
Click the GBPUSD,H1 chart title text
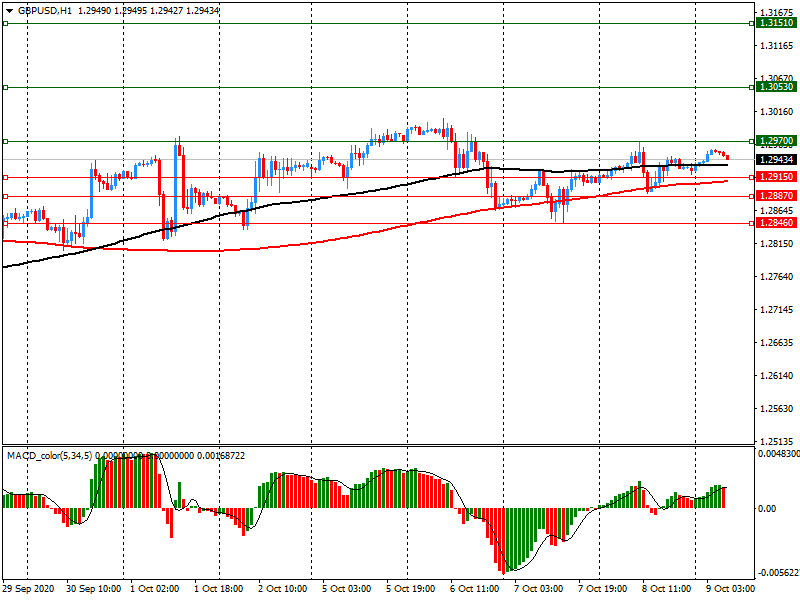pyautogui.click(x=45, y=11)
